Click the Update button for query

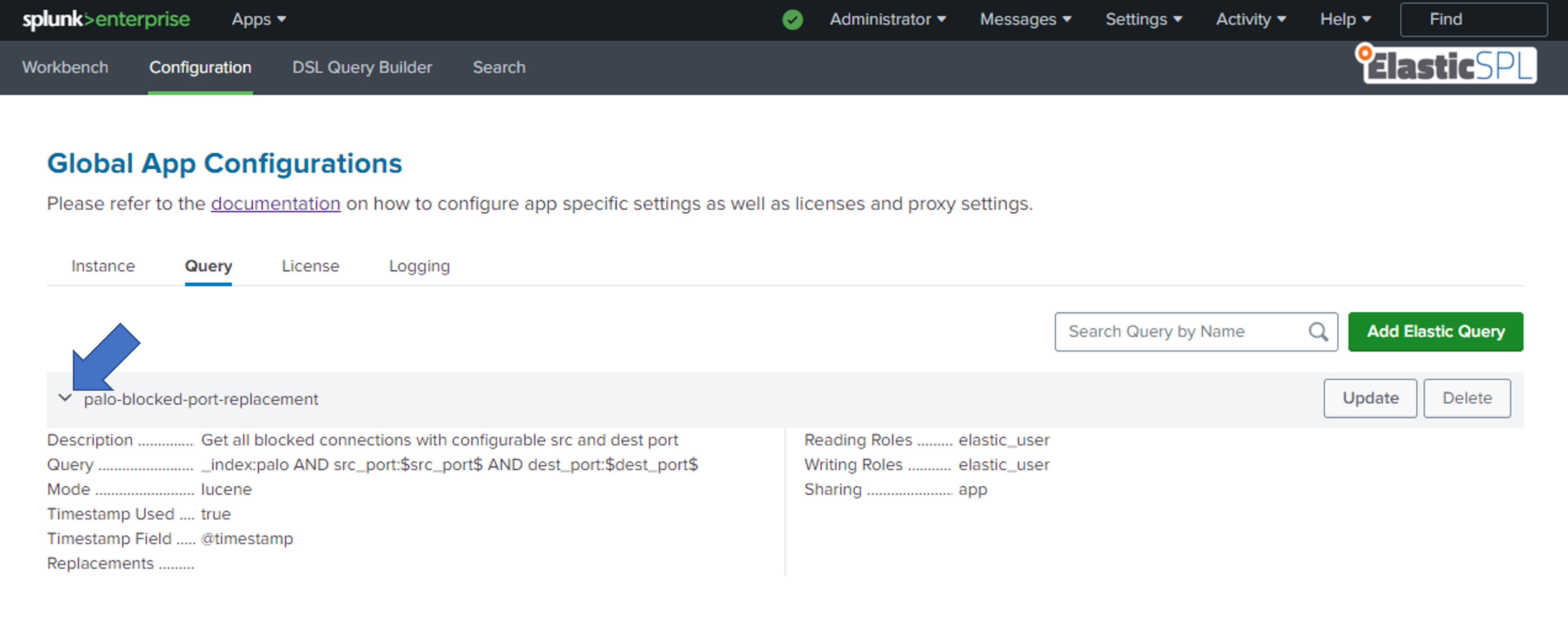pos(1371,398)
